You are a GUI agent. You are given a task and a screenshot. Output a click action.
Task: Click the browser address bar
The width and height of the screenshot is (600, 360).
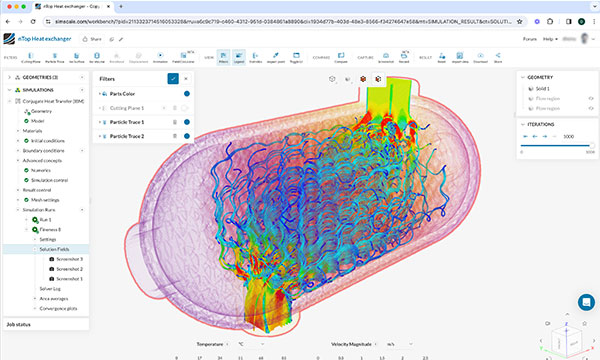(x=283, y=22)
